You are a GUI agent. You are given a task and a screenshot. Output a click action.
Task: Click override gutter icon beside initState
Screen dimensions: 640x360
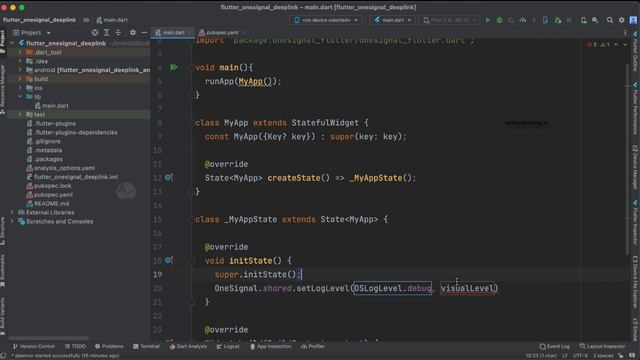click(169, 260)
